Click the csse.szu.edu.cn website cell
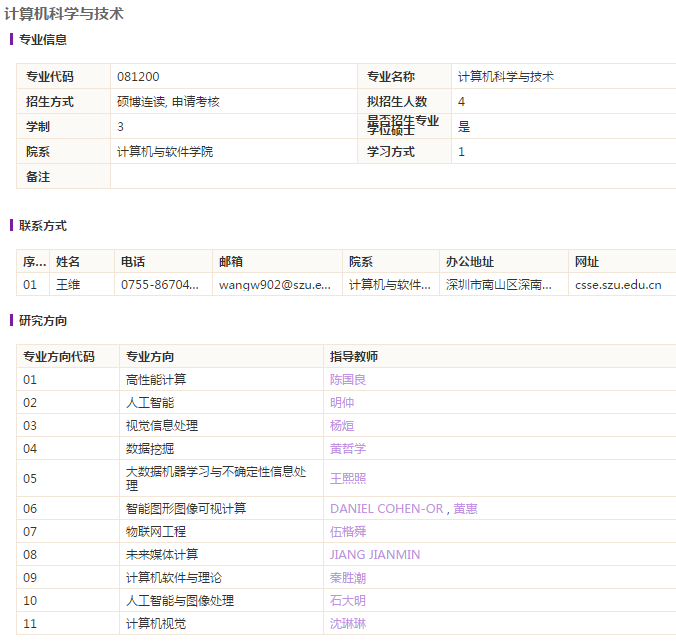The height and width of the screenshot is (644, 676). (x=618, y=285)
